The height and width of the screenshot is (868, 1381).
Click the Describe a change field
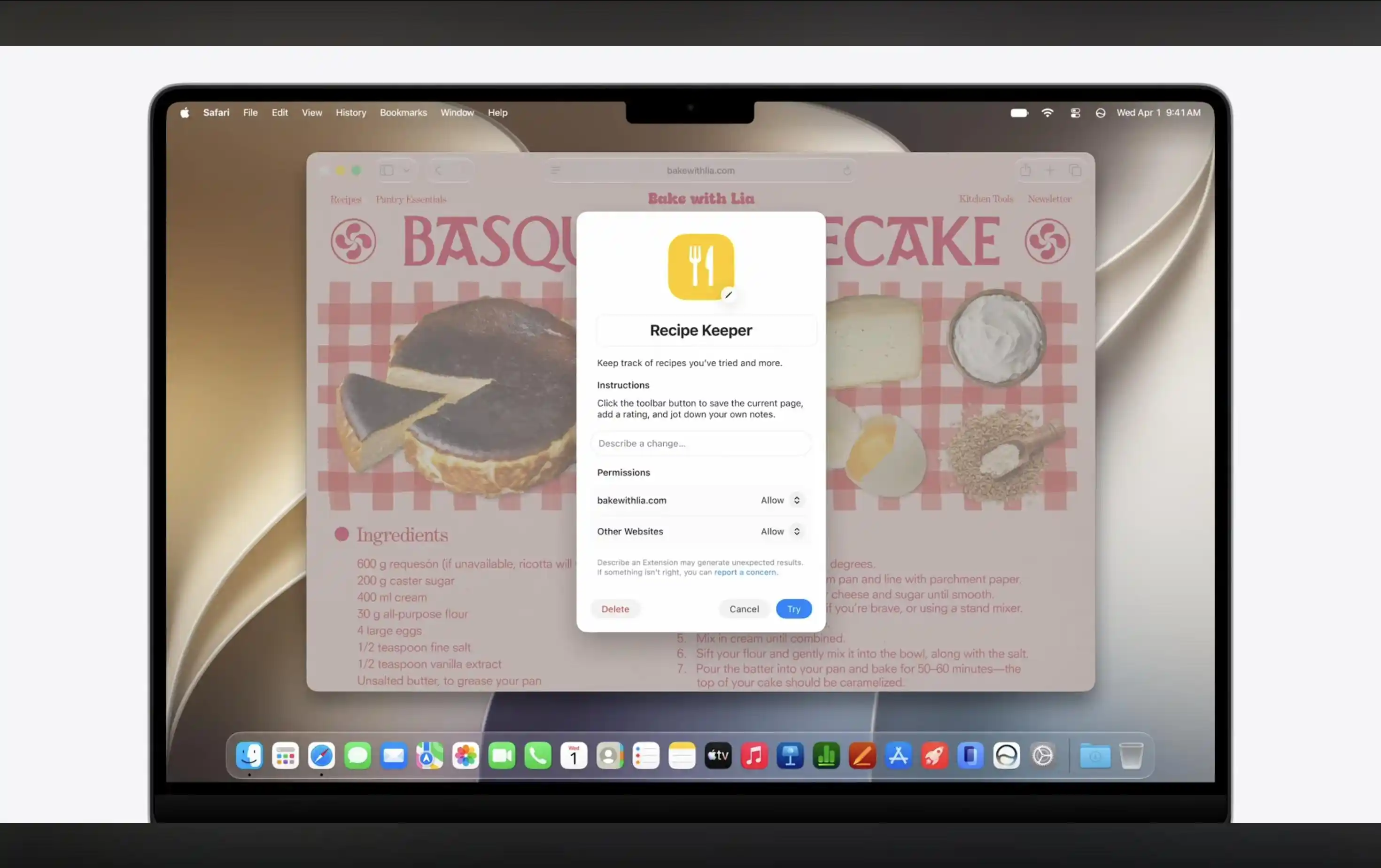pos(701,443)
